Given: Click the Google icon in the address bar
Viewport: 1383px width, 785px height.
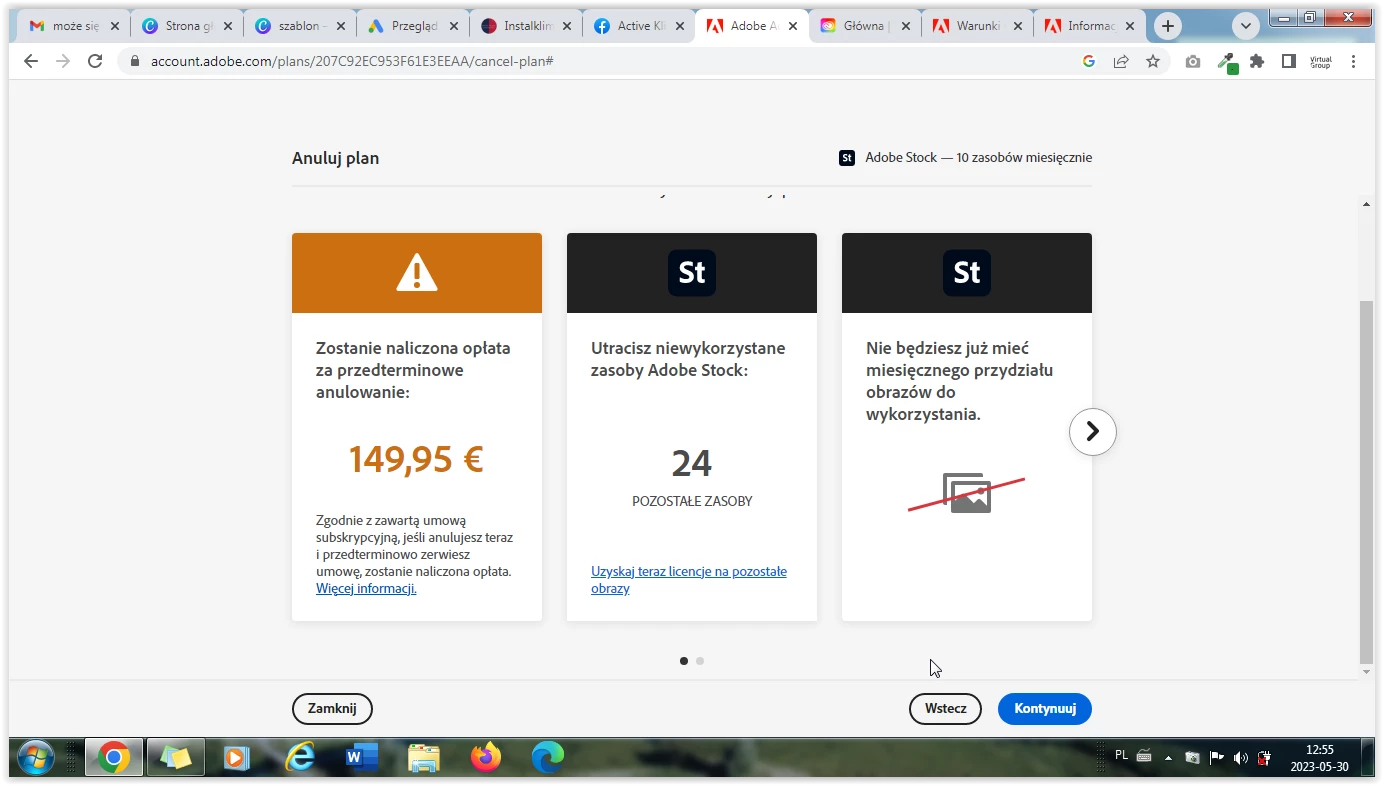Looking at the screenshot, I should (x=1089, y=61).
